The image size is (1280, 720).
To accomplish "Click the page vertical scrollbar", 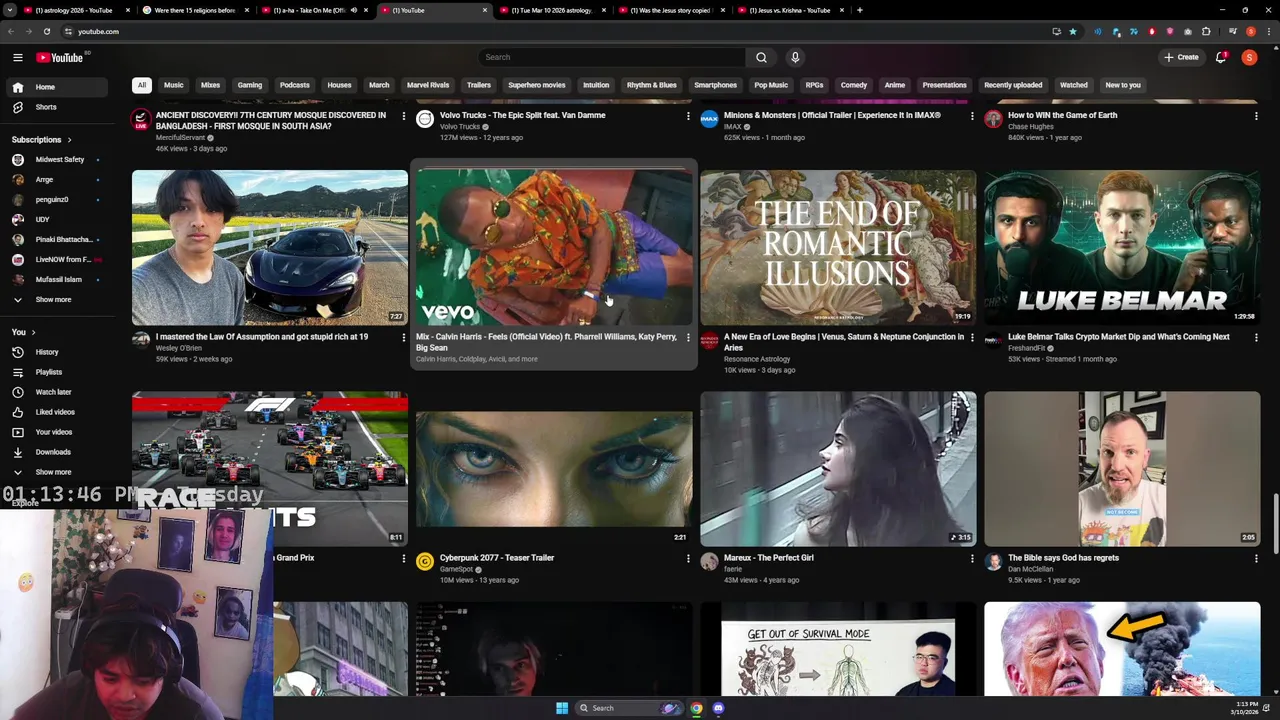I will pos(1275,523).
